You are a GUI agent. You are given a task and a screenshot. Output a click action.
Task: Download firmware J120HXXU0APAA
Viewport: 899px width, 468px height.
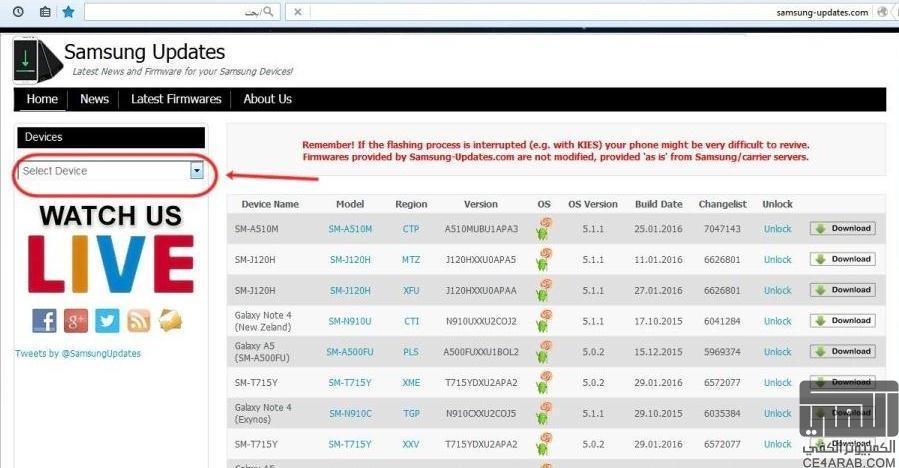tap(842, 290)
